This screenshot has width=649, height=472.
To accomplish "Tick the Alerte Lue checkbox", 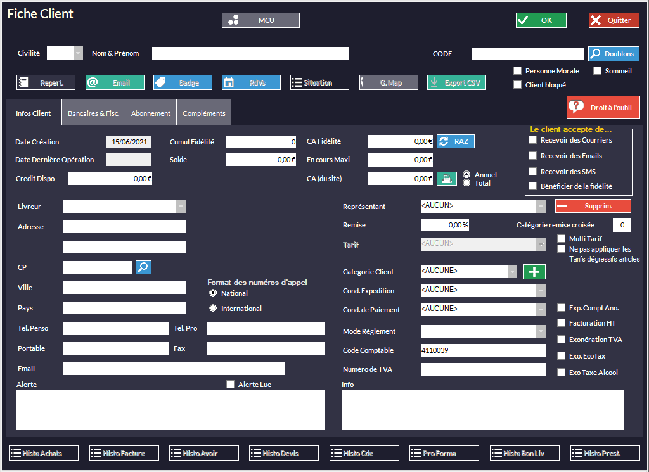I will [231, 384].
